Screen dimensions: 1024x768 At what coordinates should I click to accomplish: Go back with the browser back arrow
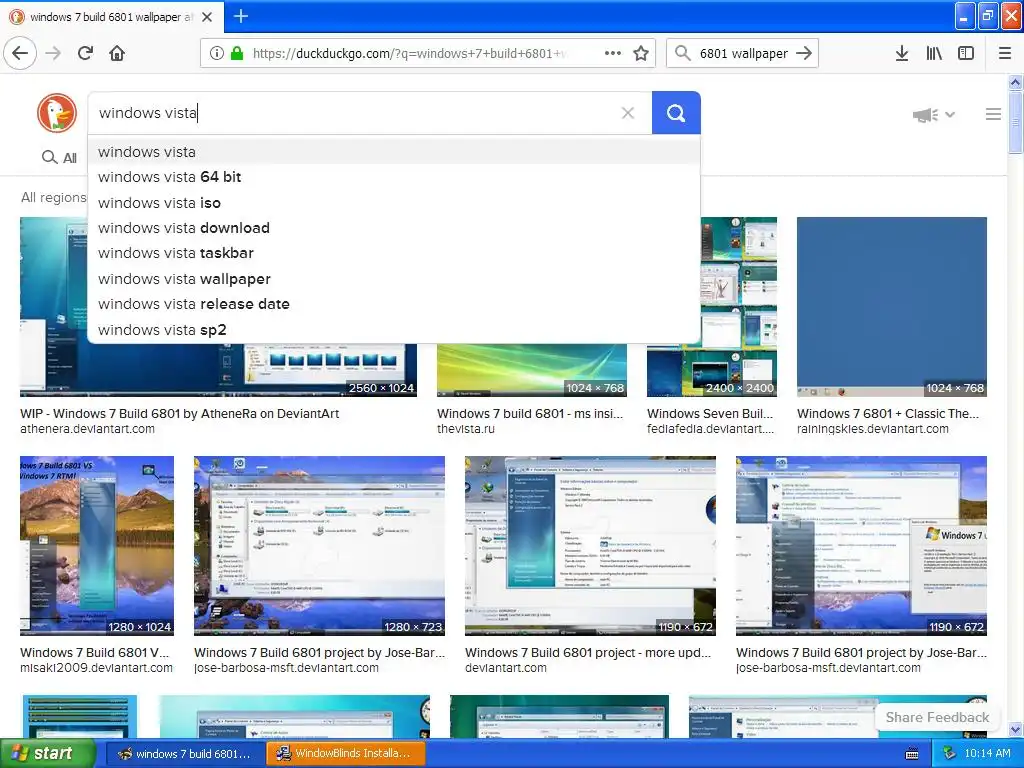pos(20,53)
